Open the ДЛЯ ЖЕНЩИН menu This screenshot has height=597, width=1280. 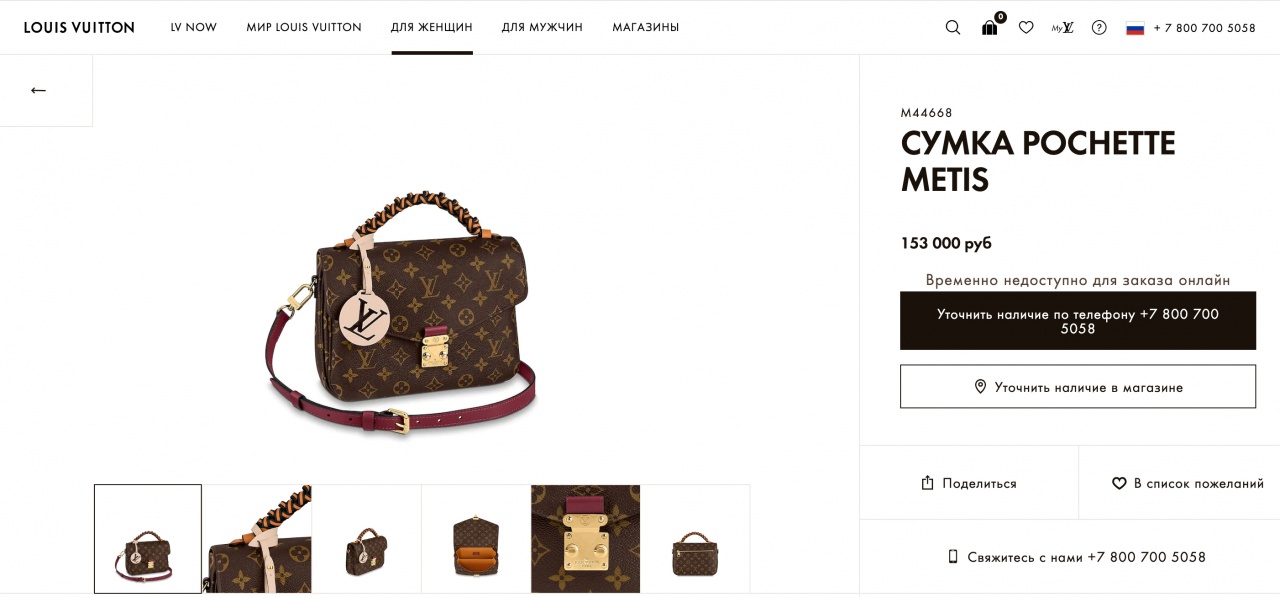point(432,27)
